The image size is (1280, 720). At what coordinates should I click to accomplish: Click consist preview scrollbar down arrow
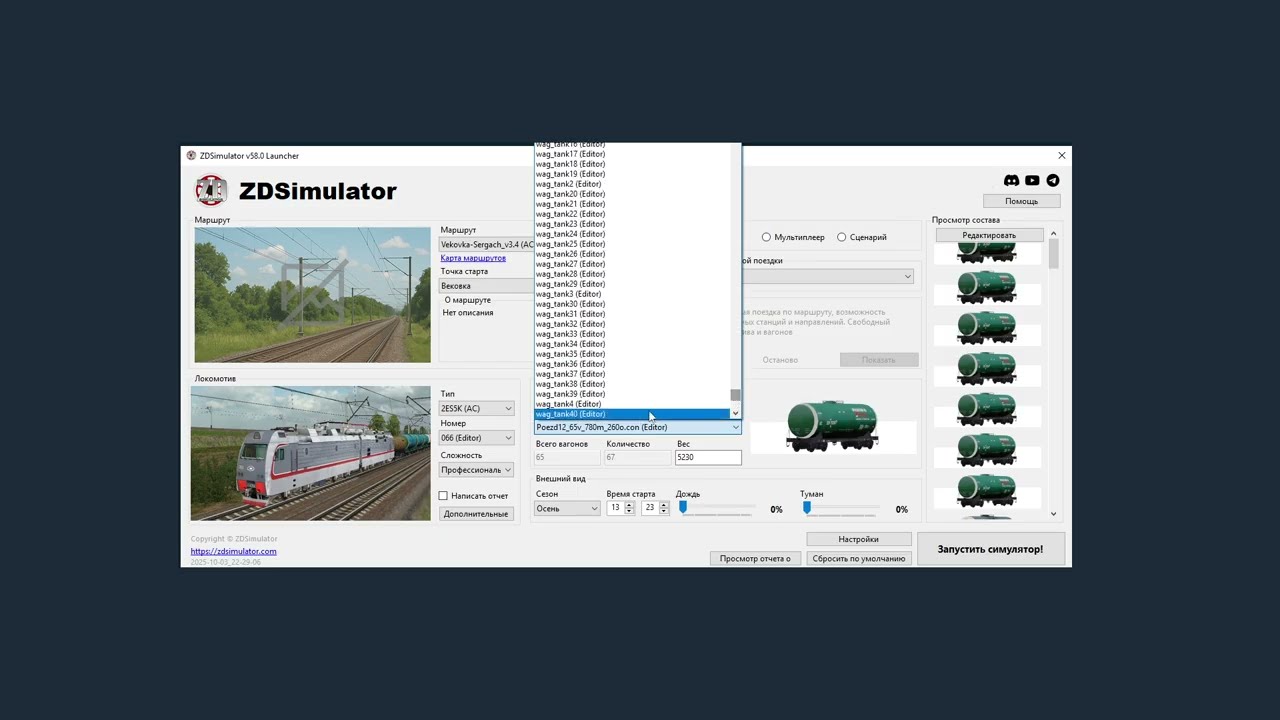pyautogui.click(x=1053, y=514)
